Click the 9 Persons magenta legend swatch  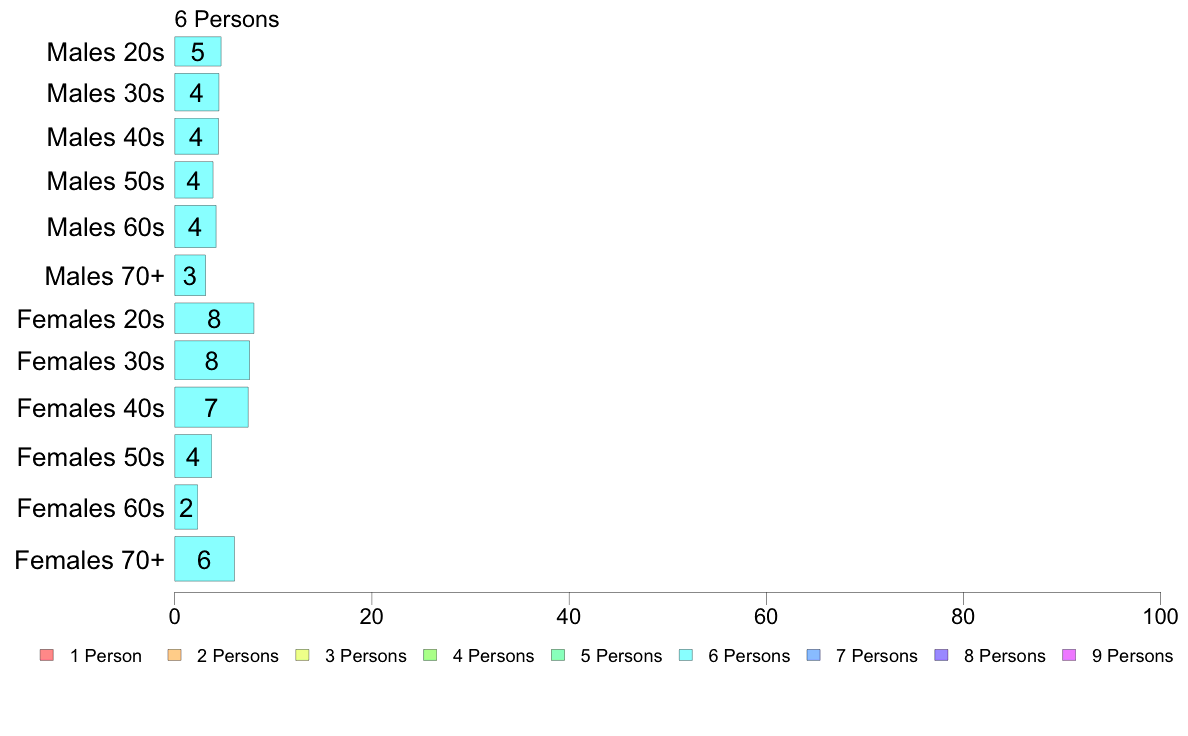1069,655
